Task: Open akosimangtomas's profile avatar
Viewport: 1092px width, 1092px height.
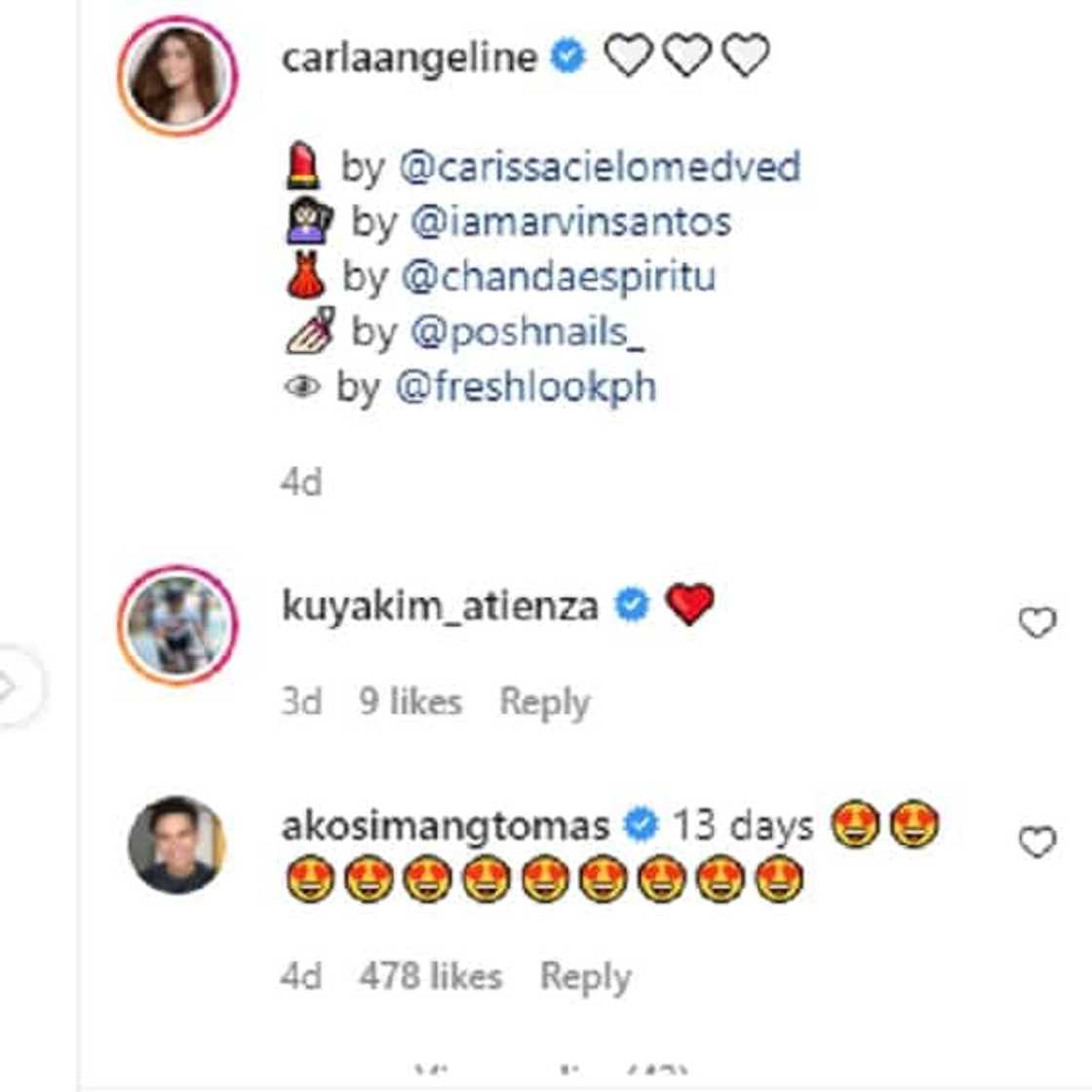Action: 177,843
